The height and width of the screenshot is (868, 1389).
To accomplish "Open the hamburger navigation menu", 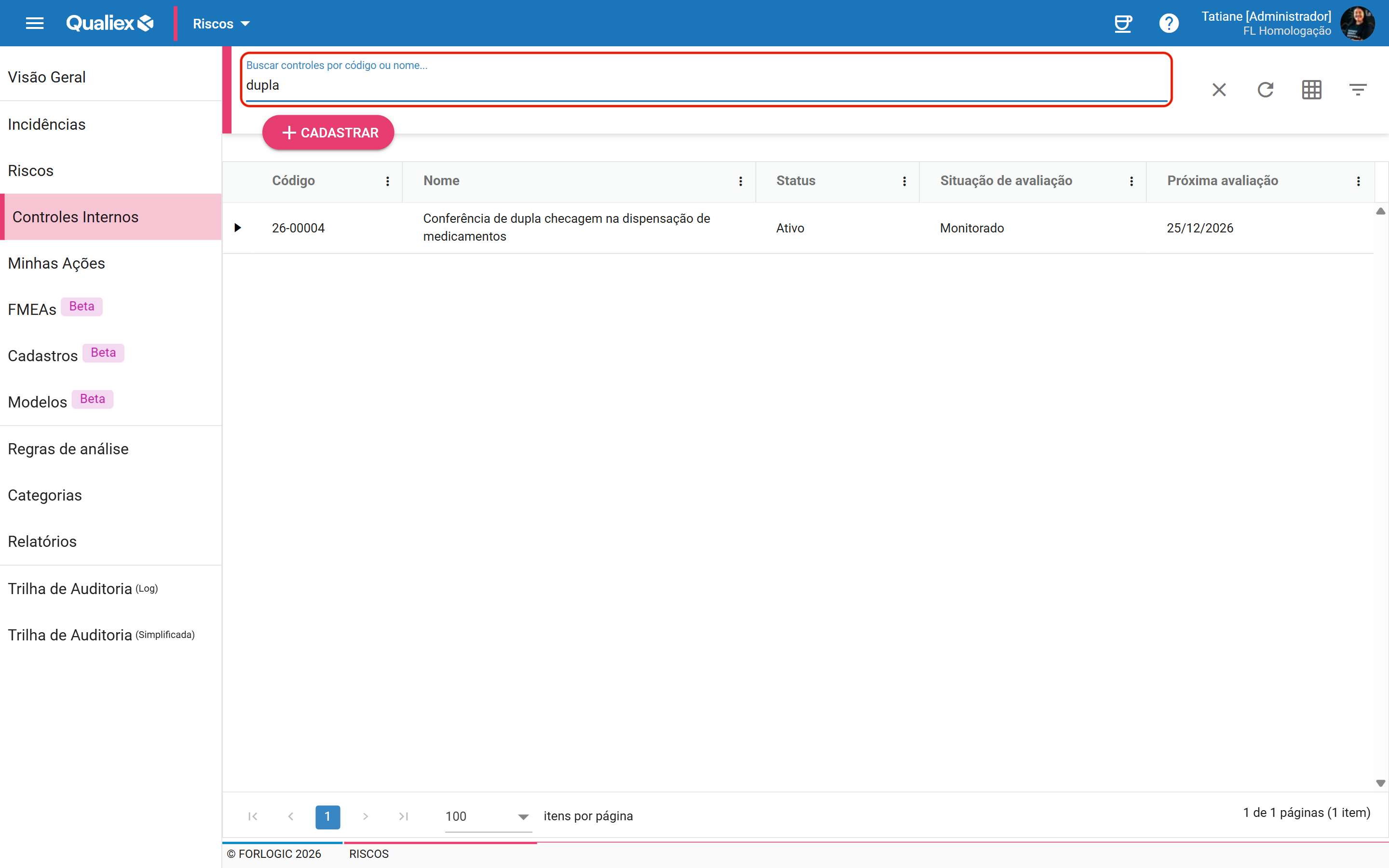I will (x=34, y=23).
